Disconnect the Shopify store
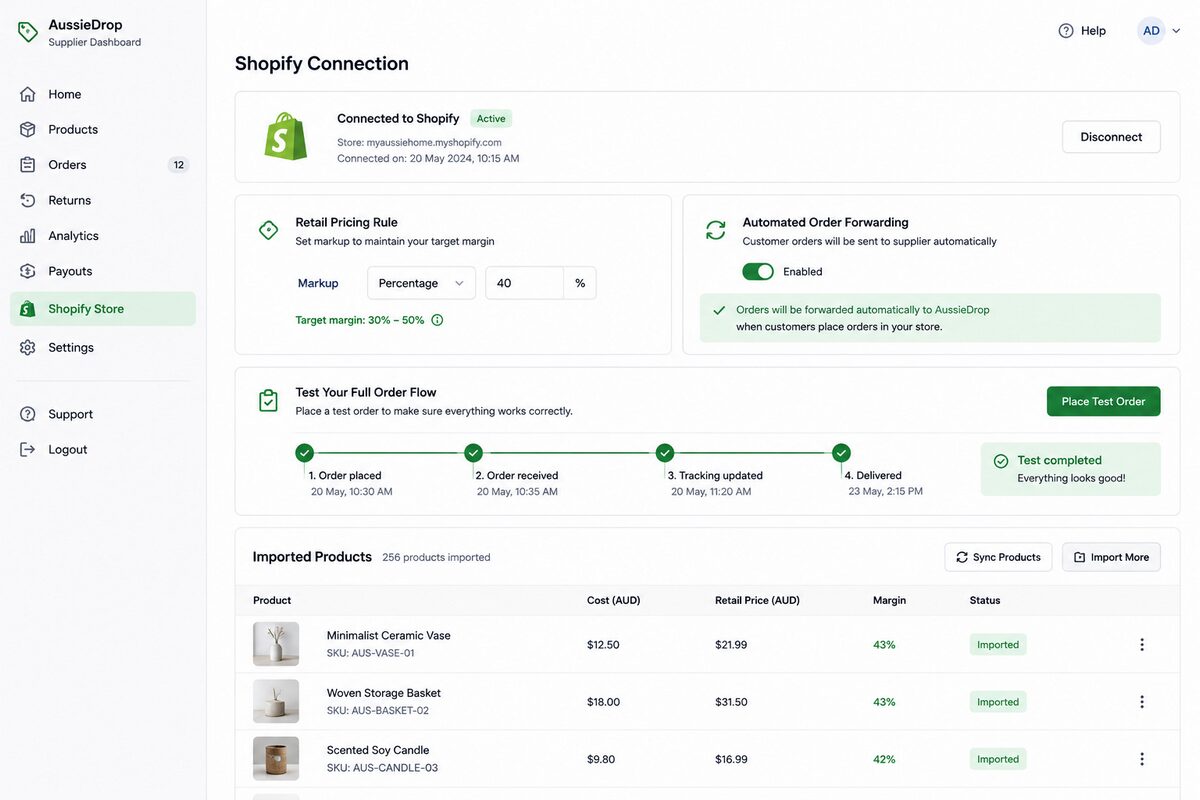The height and width of the screenshot is (800, 1200). 1111,137
